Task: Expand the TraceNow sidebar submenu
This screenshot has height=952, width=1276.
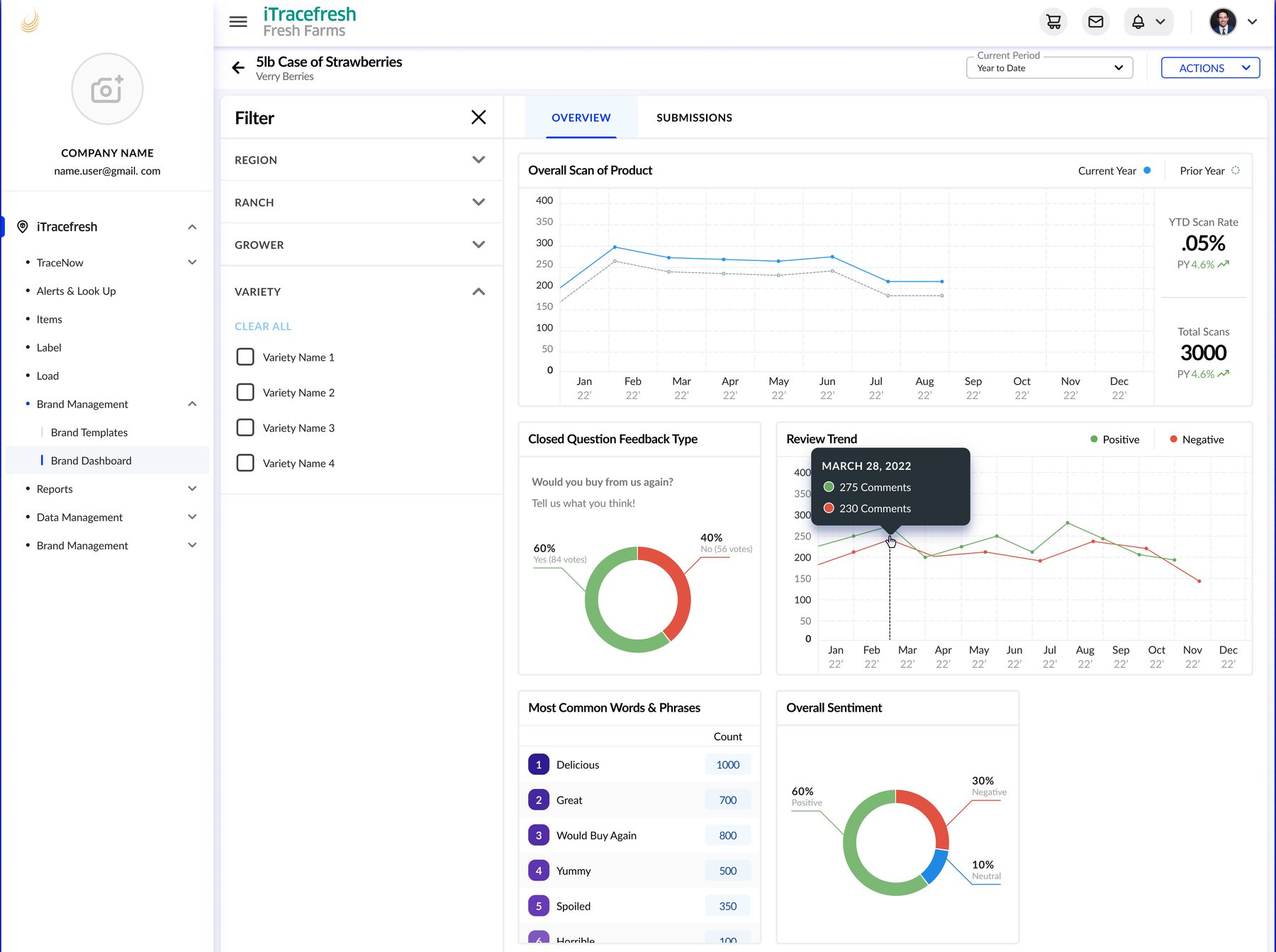Action: (x=192, y=262)
